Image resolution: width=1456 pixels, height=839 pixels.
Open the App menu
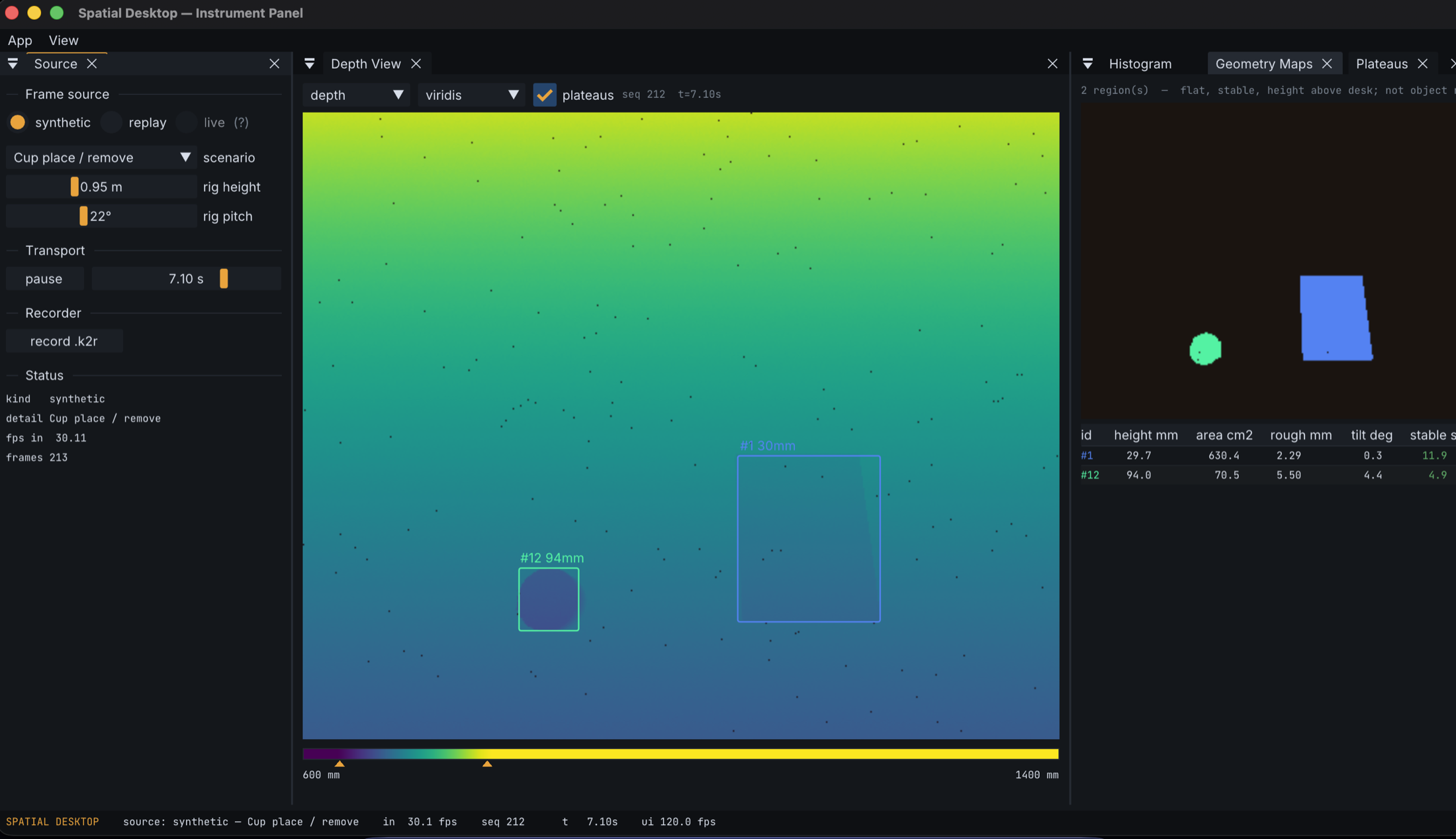click(20, 40)
